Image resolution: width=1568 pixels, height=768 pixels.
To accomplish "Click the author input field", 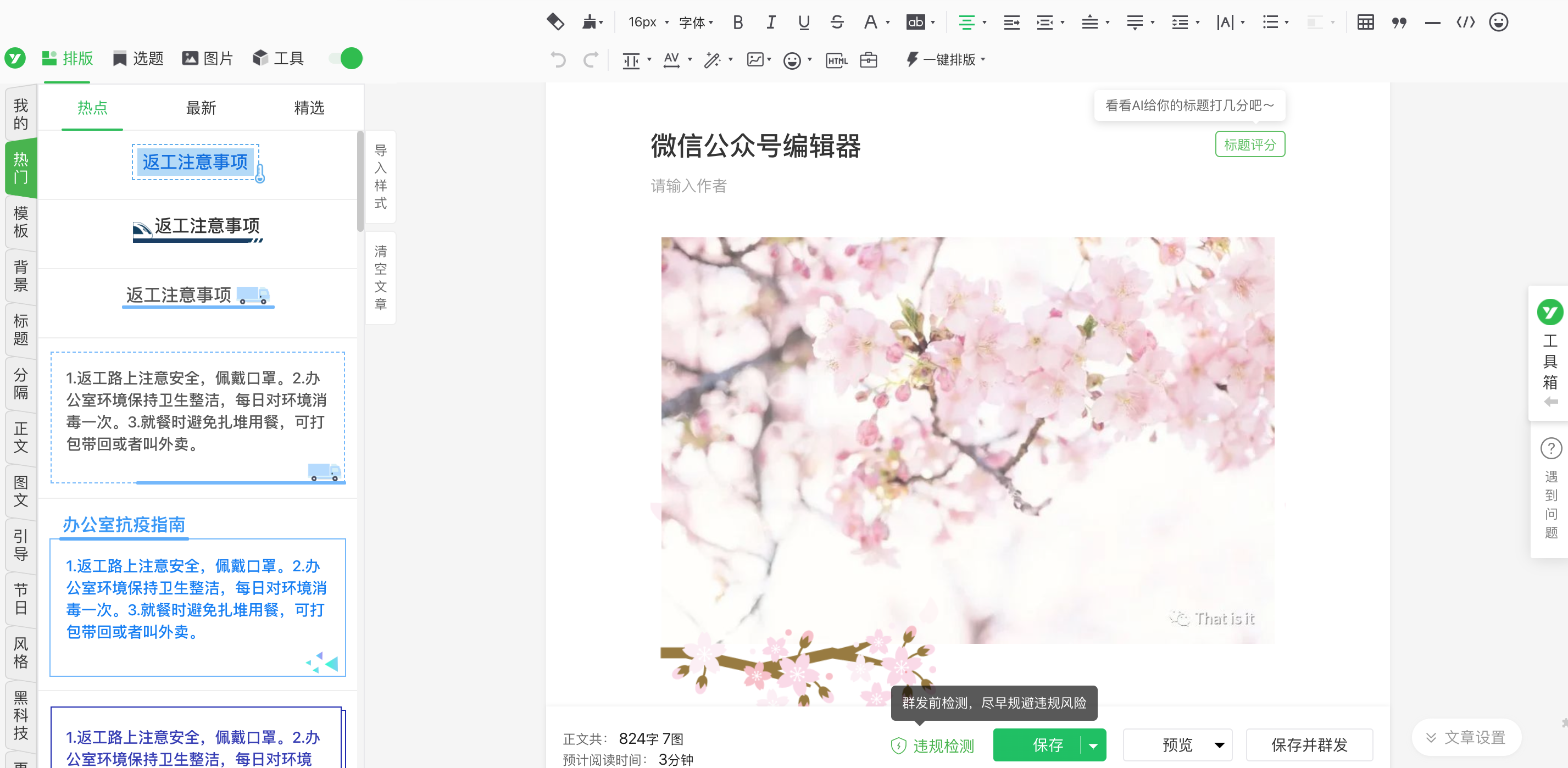I will [689, 186].
